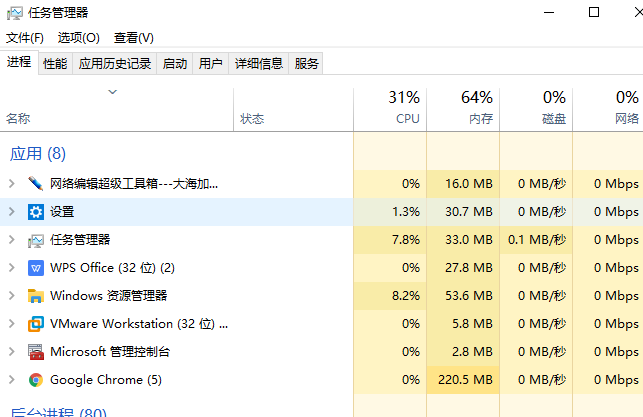Switch to the 性能 tab
The width and height of the screenshot is (643, 417).
tap(55, 64)
